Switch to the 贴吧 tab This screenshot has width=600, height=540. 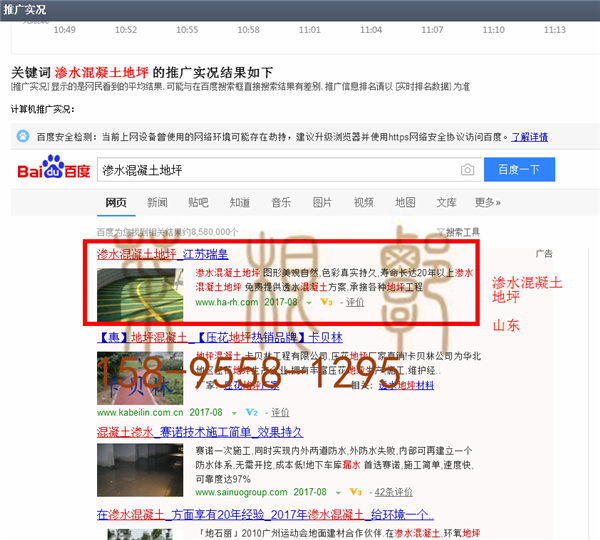point(198,202)
